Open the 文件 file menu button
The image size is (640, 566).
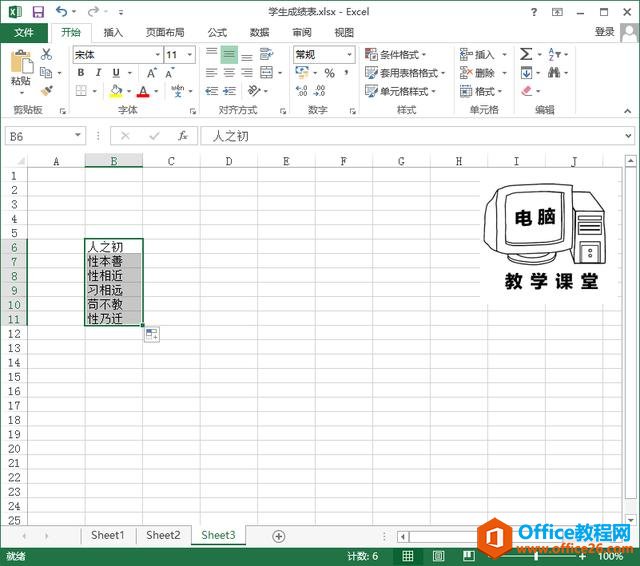pyautogui.click(x=24, y=32)
